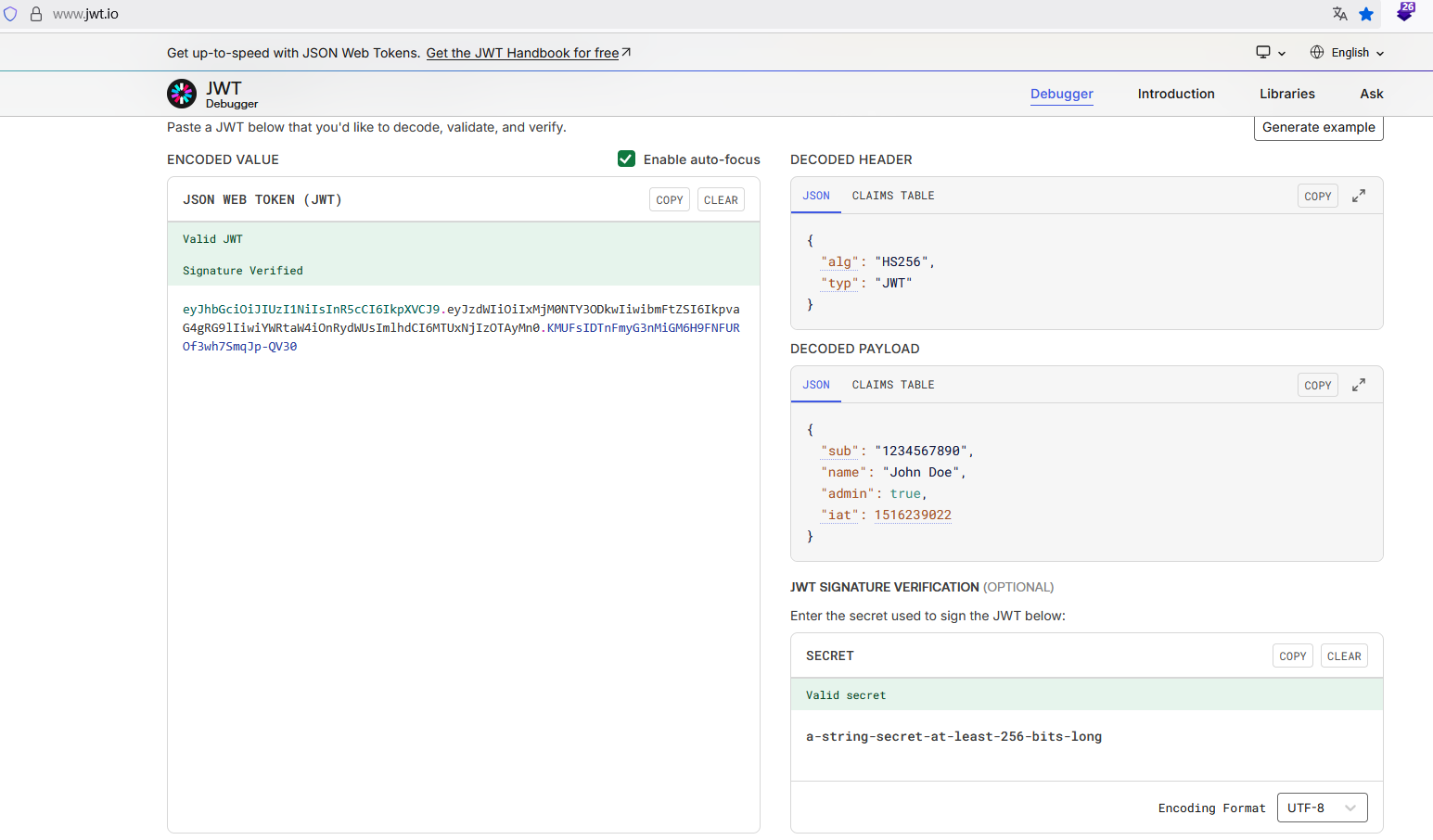Image resolution: width=1433 pixels, height=840 pixels.
Task: Toggle the Enable auto-focus checkbox
Action: (x=627, y=159)
